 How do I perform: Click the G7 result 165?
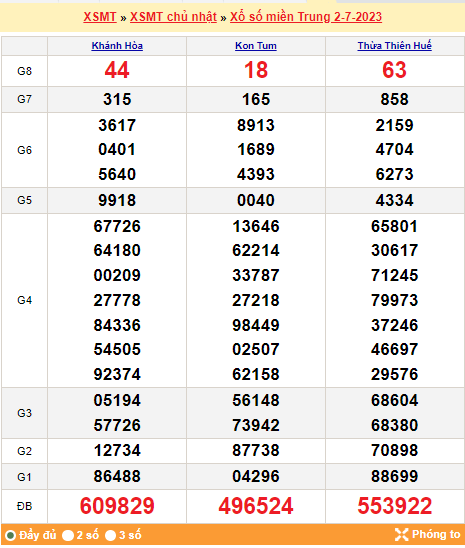(256, 99)
